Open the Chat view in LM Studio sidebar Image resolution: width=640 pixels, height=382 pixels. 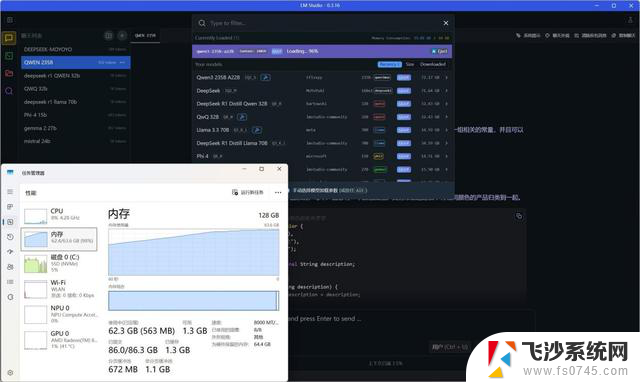pos(9,38)
